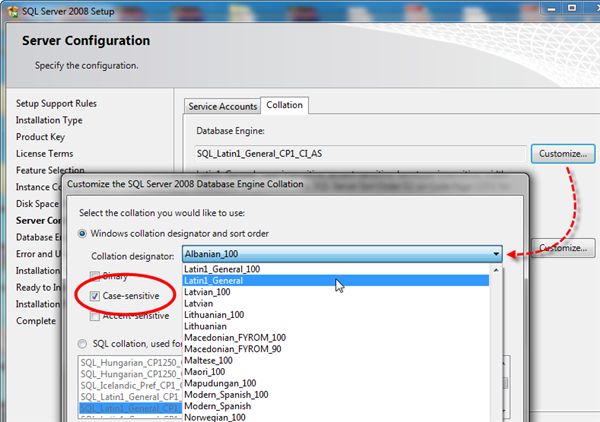Maximize the SQL Server Setup window
600x422 pixels.
(571, 8)
